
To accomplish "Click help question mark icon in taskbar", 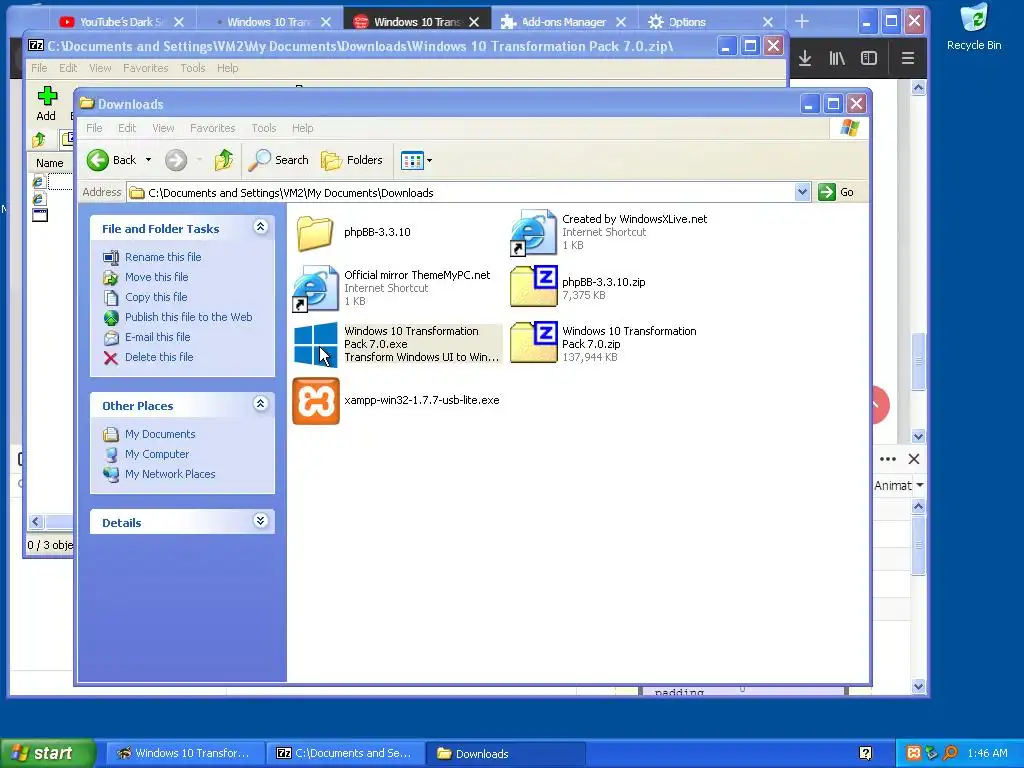I will click(865, 754).
